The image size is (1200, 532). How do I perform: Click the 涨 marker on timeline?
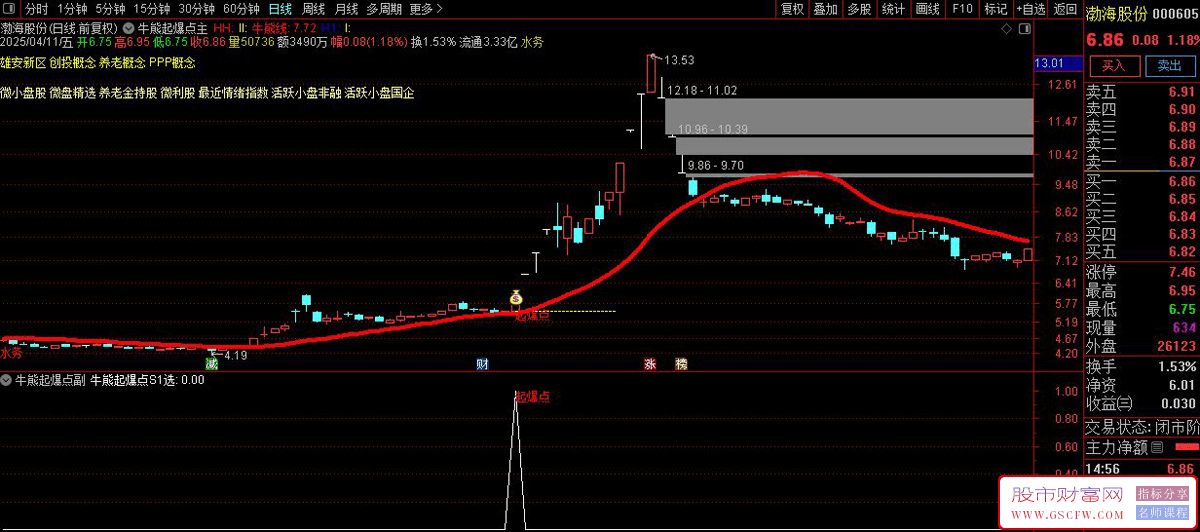650,363
